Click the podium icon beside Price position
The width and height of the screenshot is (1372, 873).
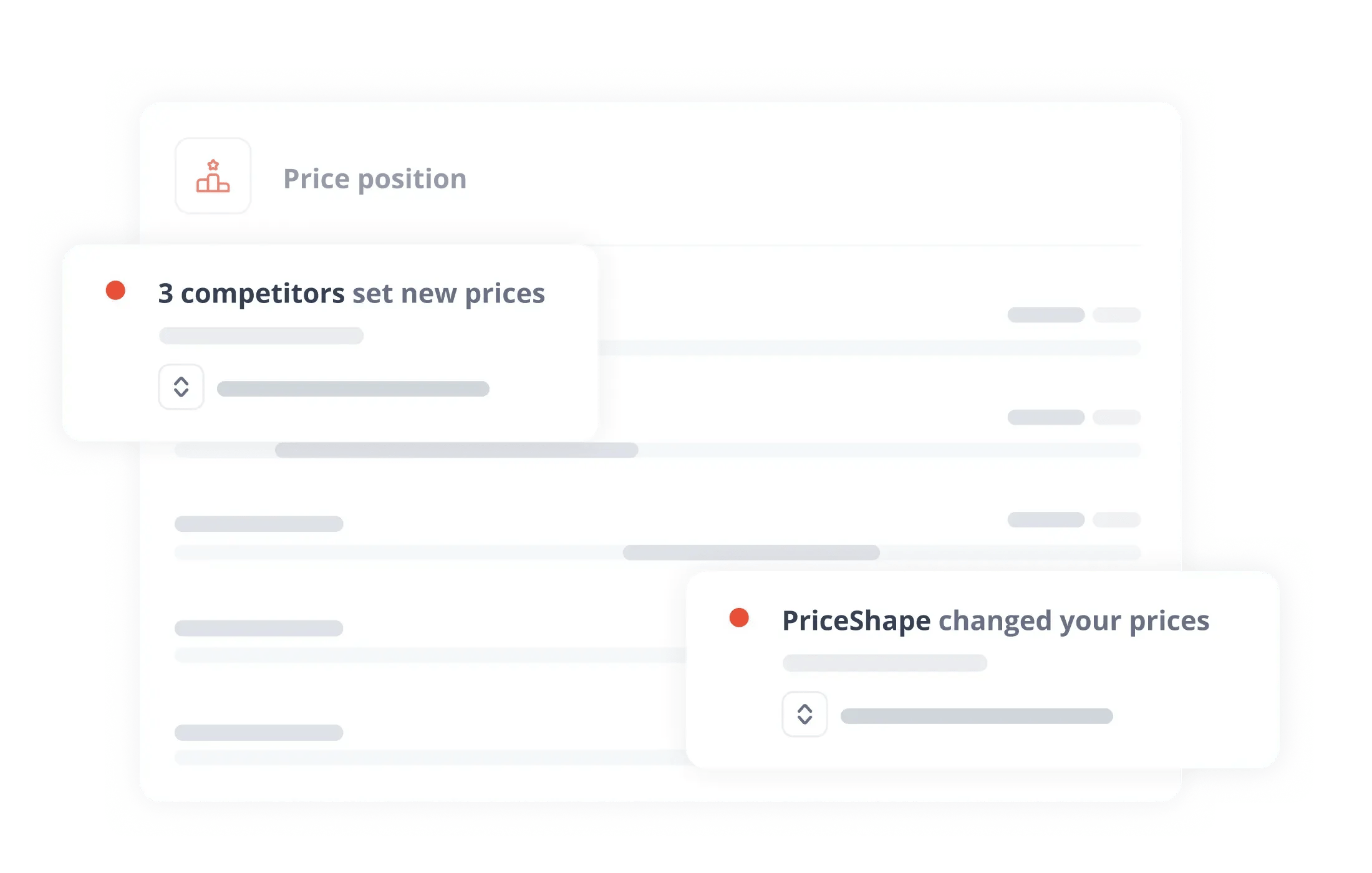pyautogui.click(x=213, y=176)
